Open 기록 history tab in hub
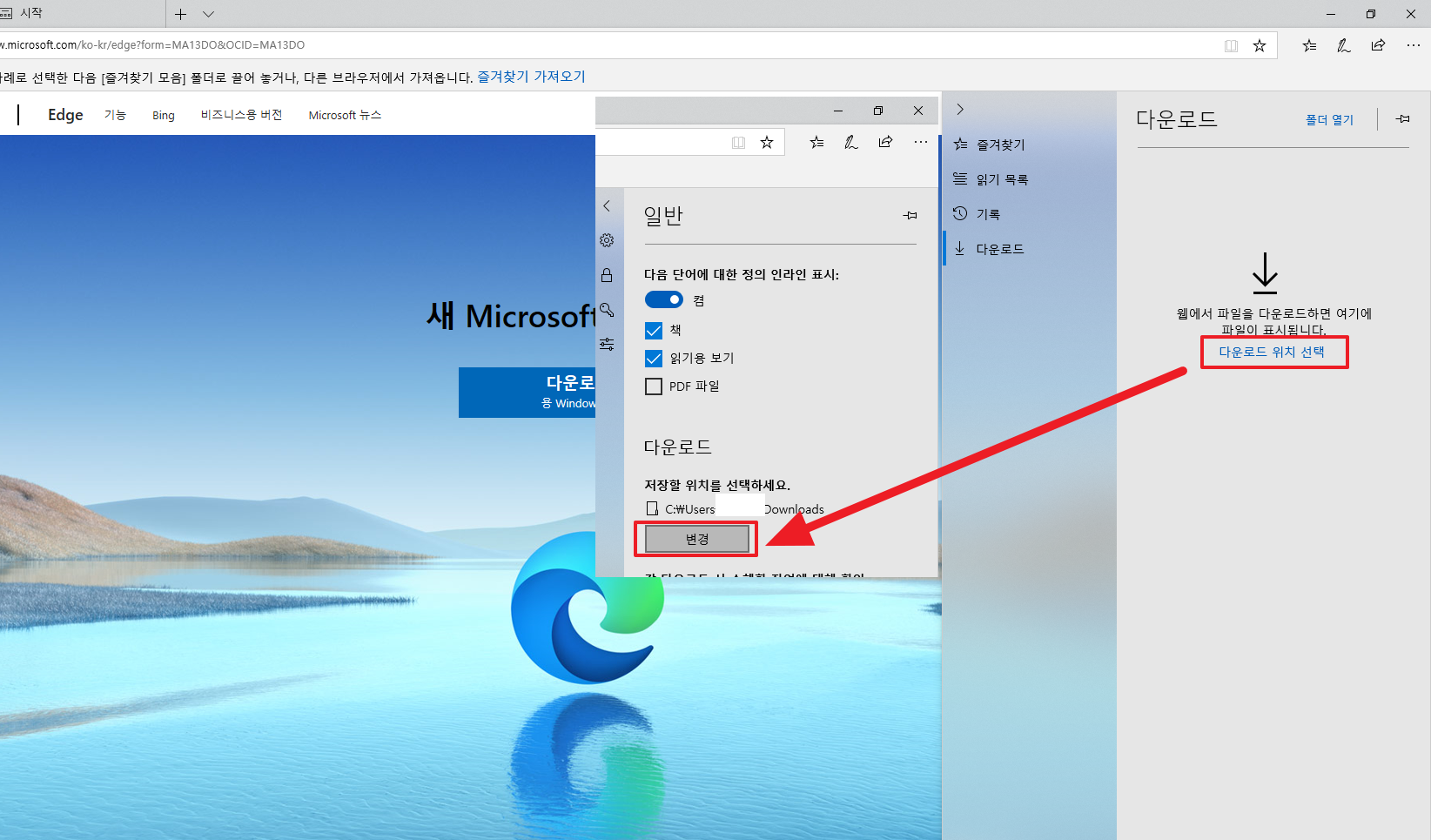Screen dimensions: 1431x840 (1030, 214)
